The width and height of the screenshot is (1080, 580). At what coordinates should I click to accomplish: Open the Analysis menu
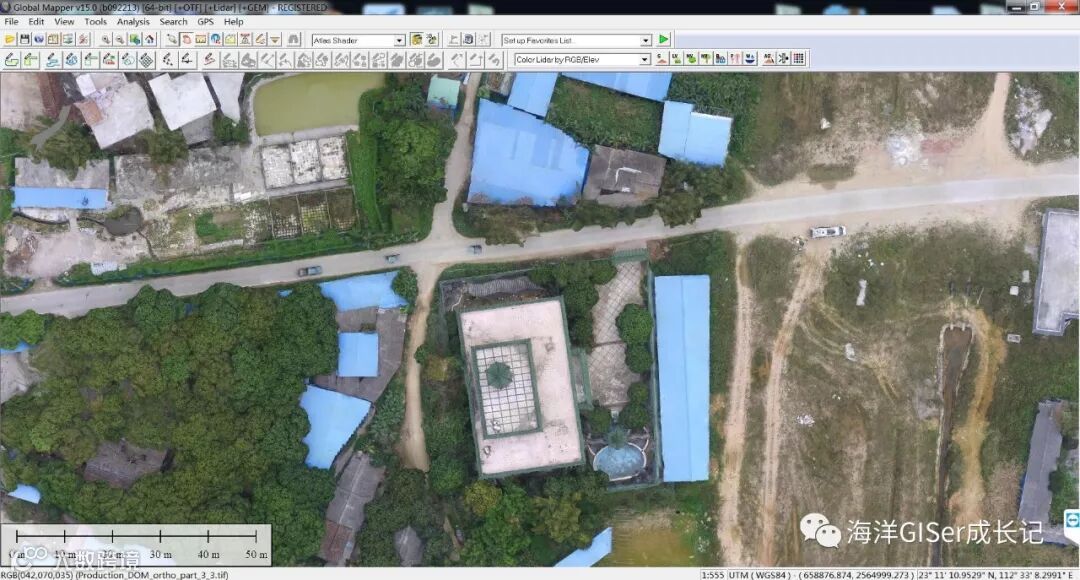coord(133,21)
